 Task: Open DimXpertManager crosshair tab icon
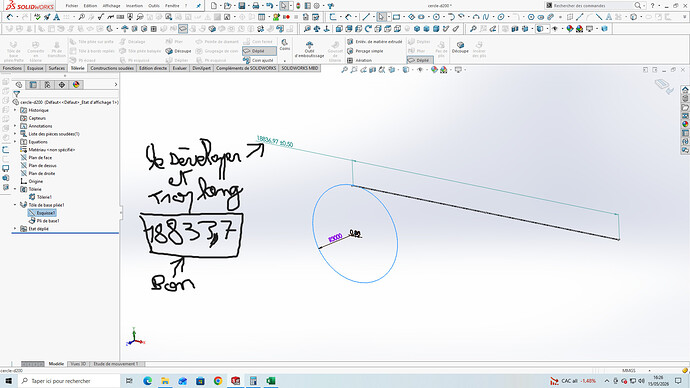pos(62,84)
